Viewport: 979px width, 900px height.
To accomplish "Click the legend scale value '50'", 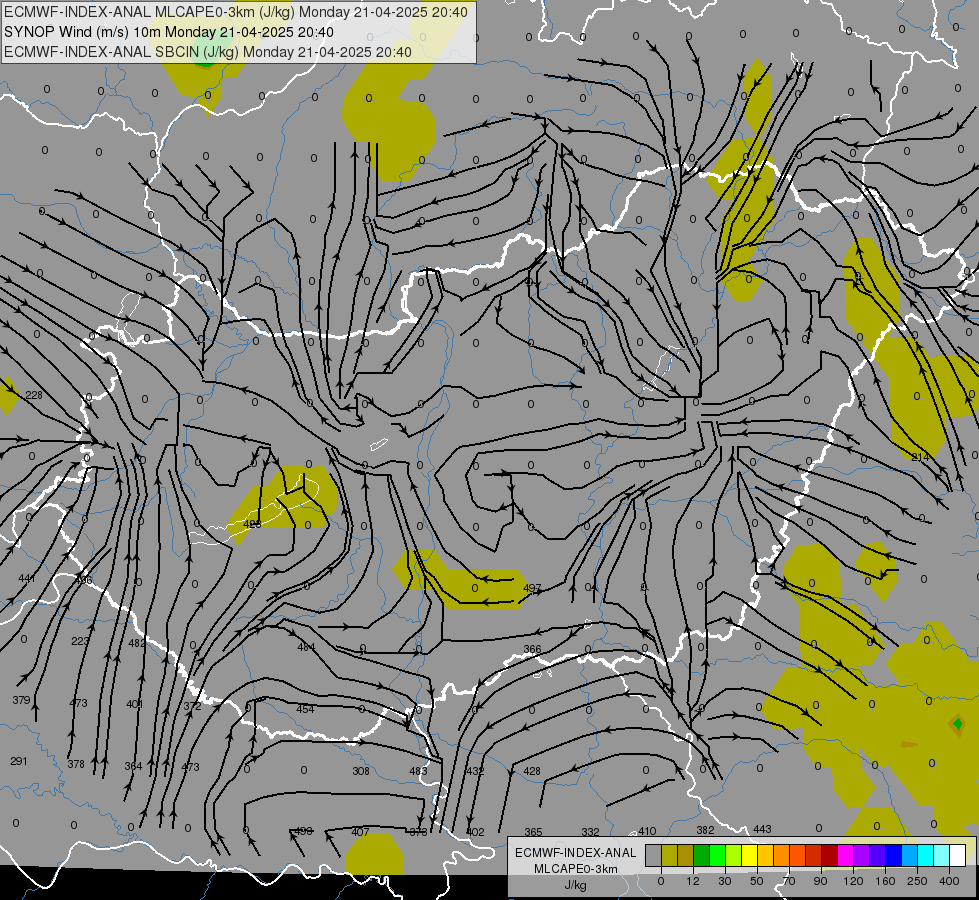I will 757,881.
